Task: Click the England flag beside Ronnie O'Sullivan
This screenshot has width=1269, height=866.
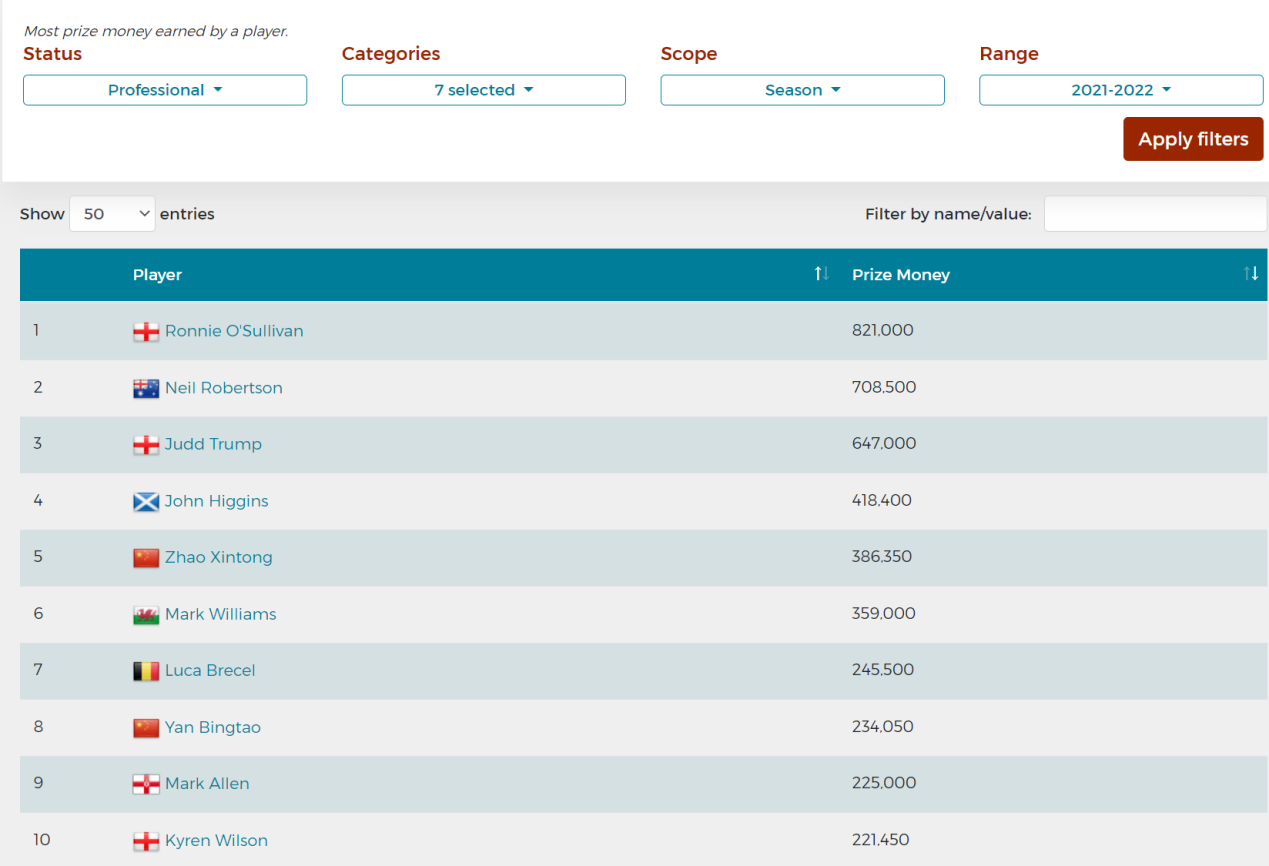Action: (x=146, y=332)
